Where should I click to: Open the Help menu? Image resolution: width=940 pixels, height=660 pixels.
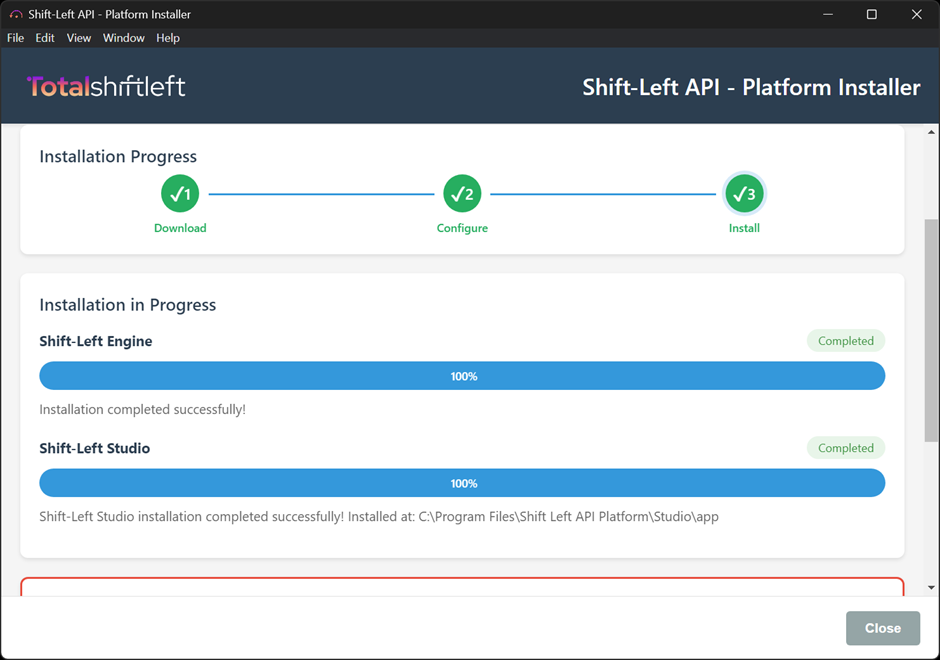[x=168, y=38]
